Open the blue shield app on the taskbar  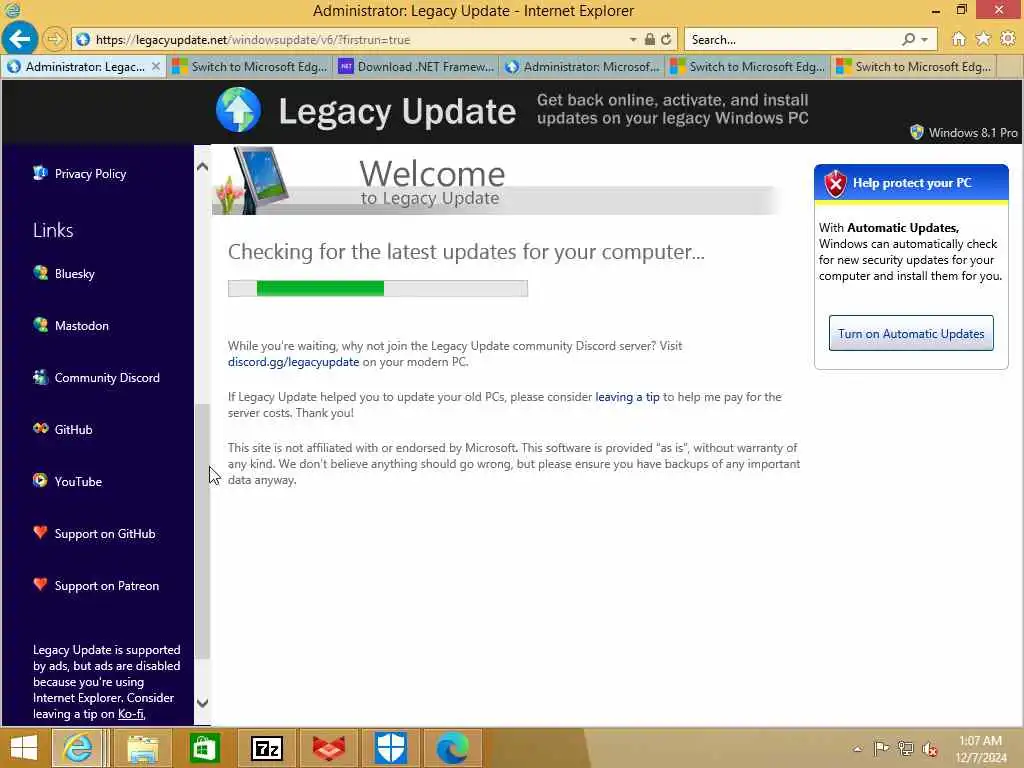(391, 748)
